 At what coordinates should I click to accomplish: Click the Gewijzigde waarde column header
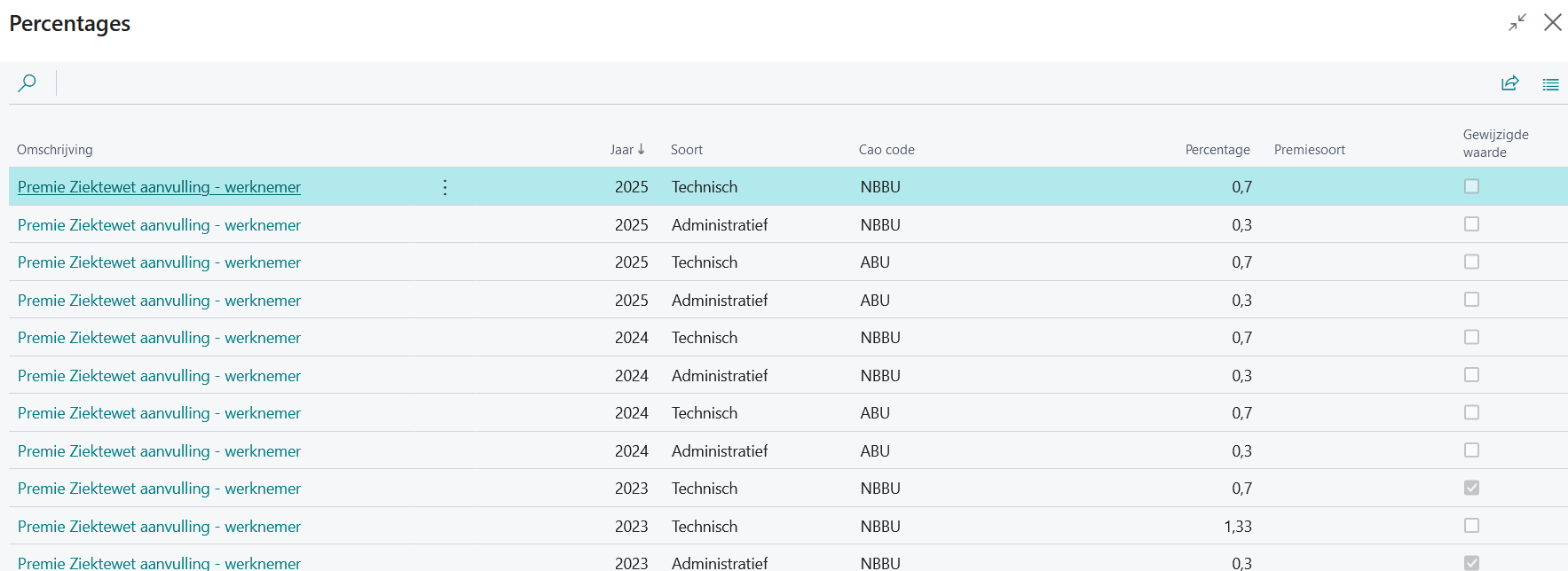pos(1495,144)
